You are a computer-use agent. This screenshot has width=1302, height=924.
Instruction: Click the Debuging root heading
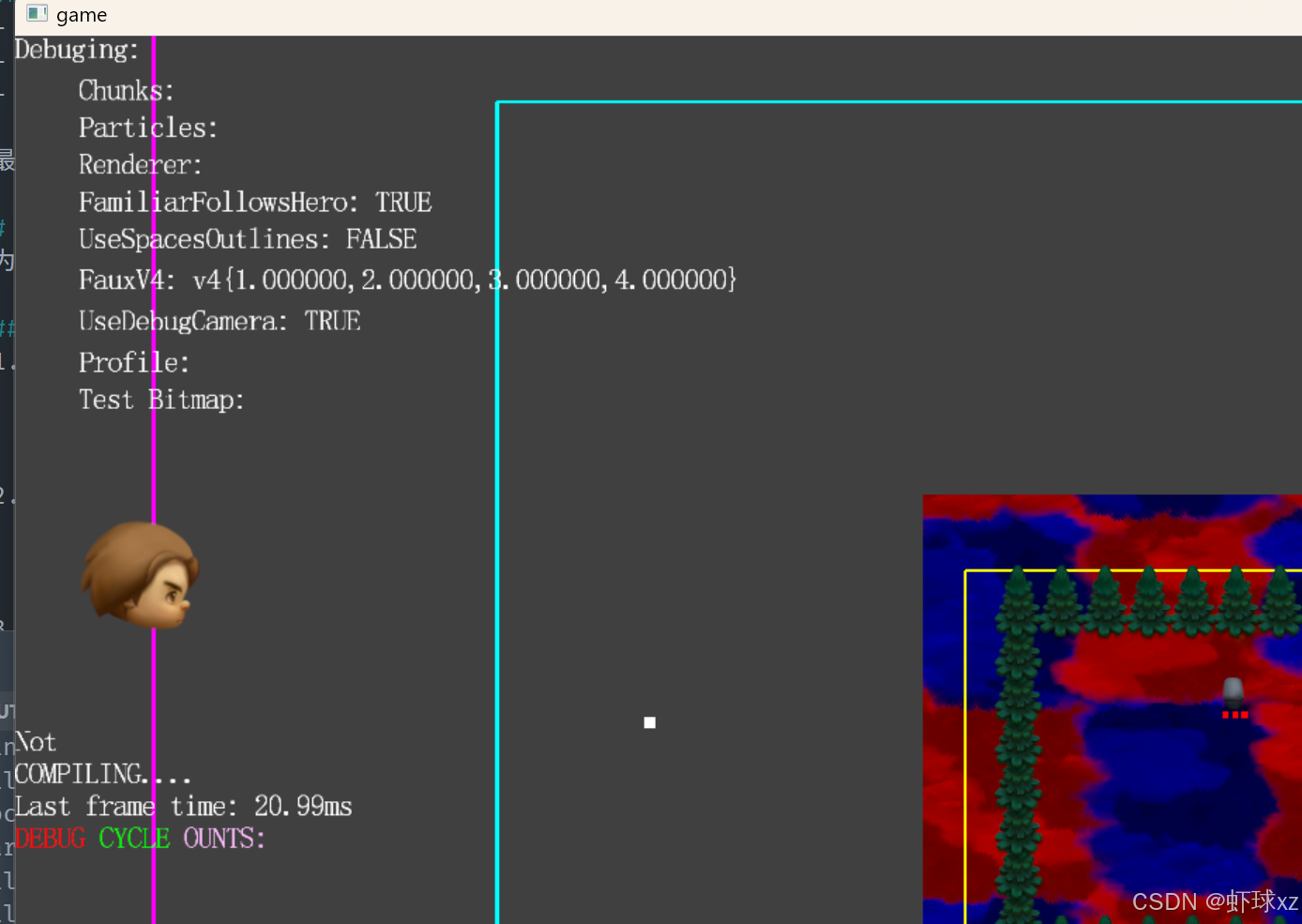point(76,50)
